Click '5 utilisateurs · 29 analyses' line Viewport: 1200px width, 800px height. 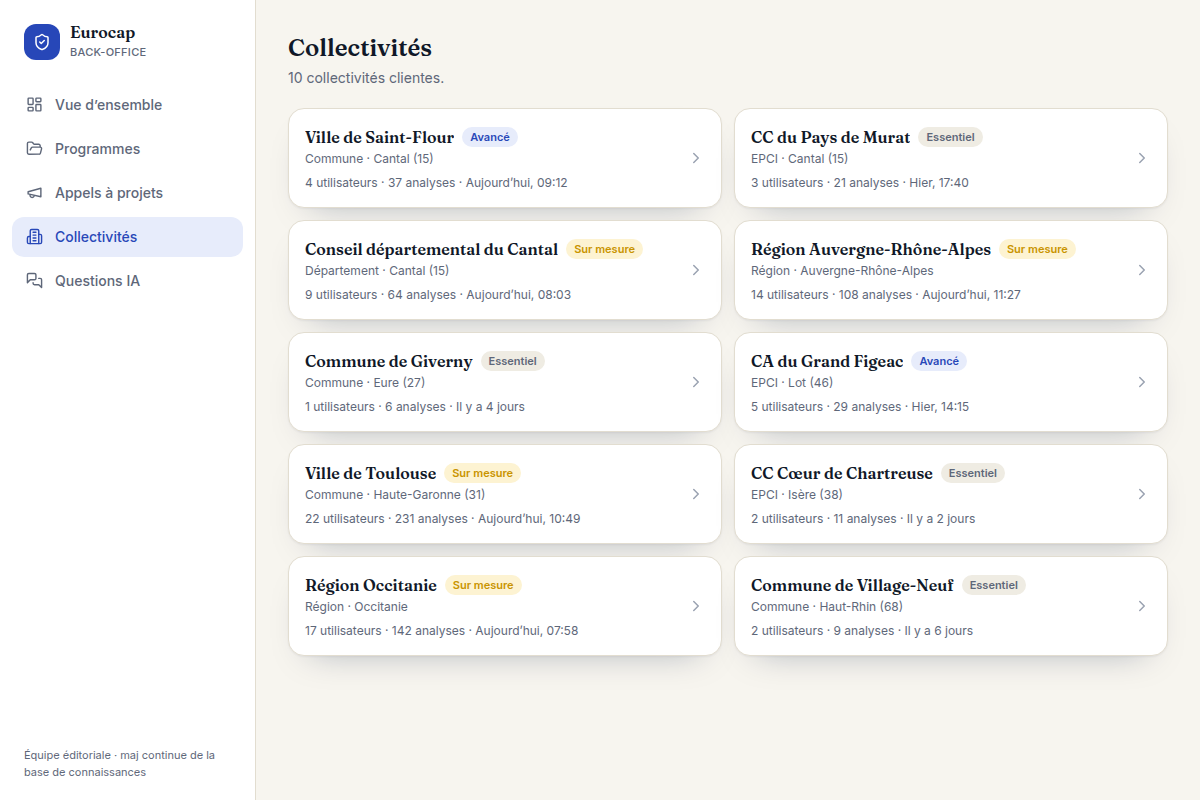pyautogui.click(x=860, y=407)
